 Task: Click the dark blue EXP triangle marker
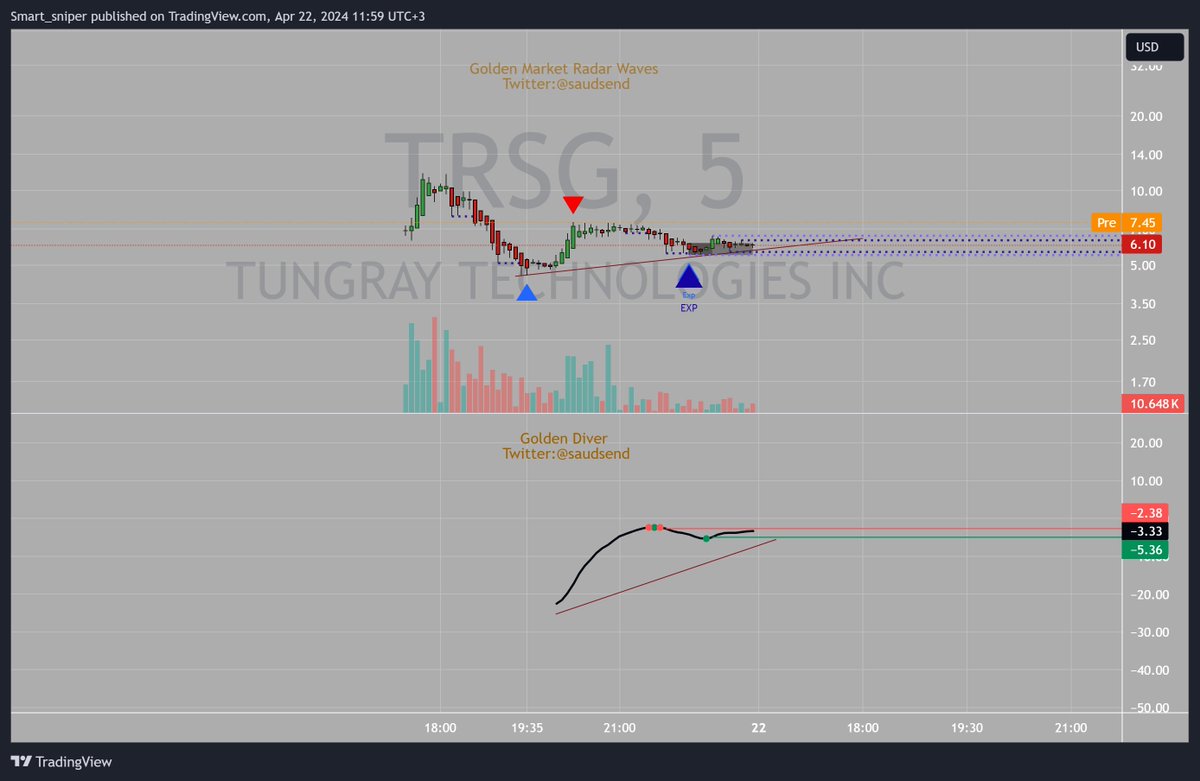pyautogui.click(x=689, y=276)
